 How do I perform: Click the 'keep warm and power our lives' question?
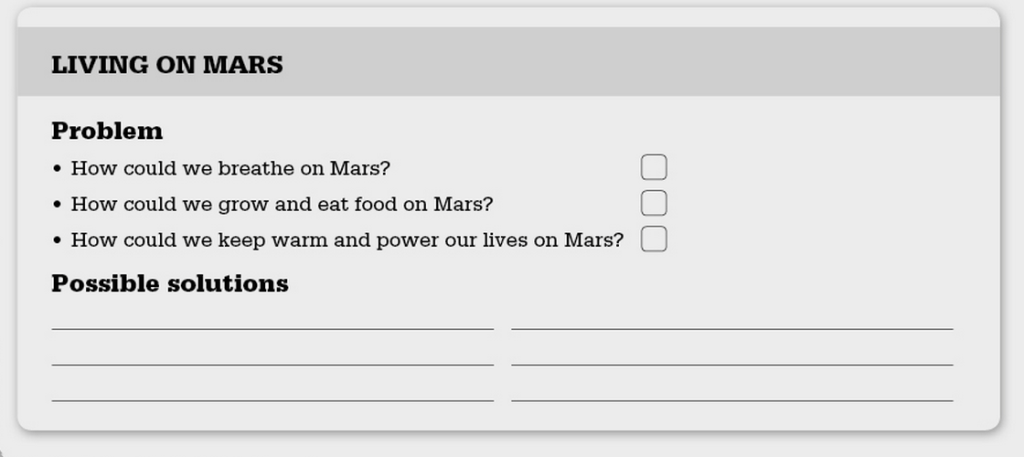coord(347,240)
